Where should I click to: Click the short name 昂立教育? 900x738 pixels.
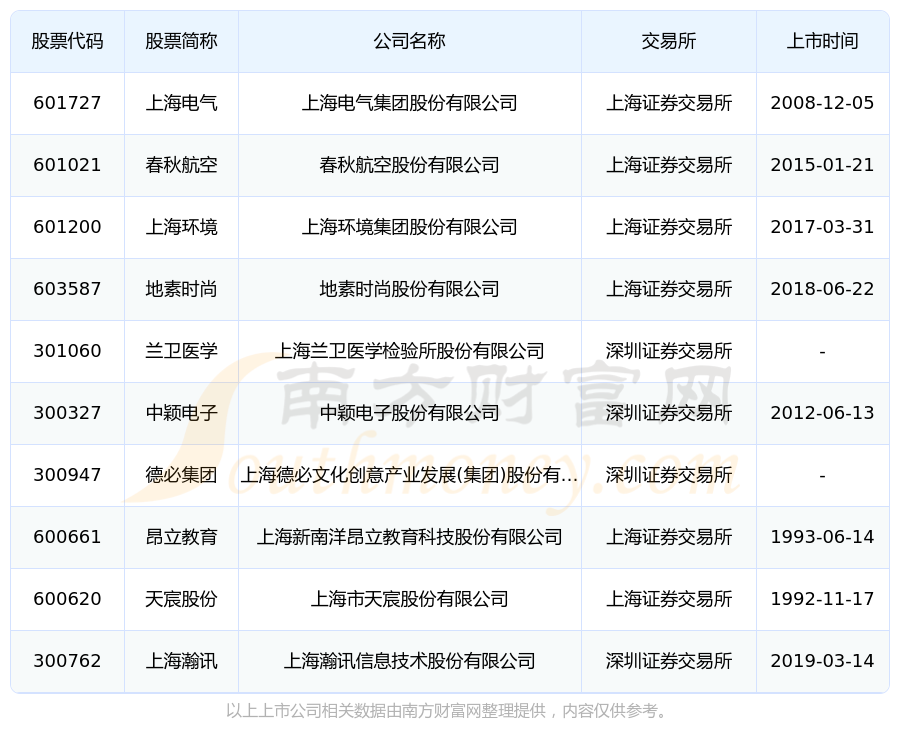point(181,537)
